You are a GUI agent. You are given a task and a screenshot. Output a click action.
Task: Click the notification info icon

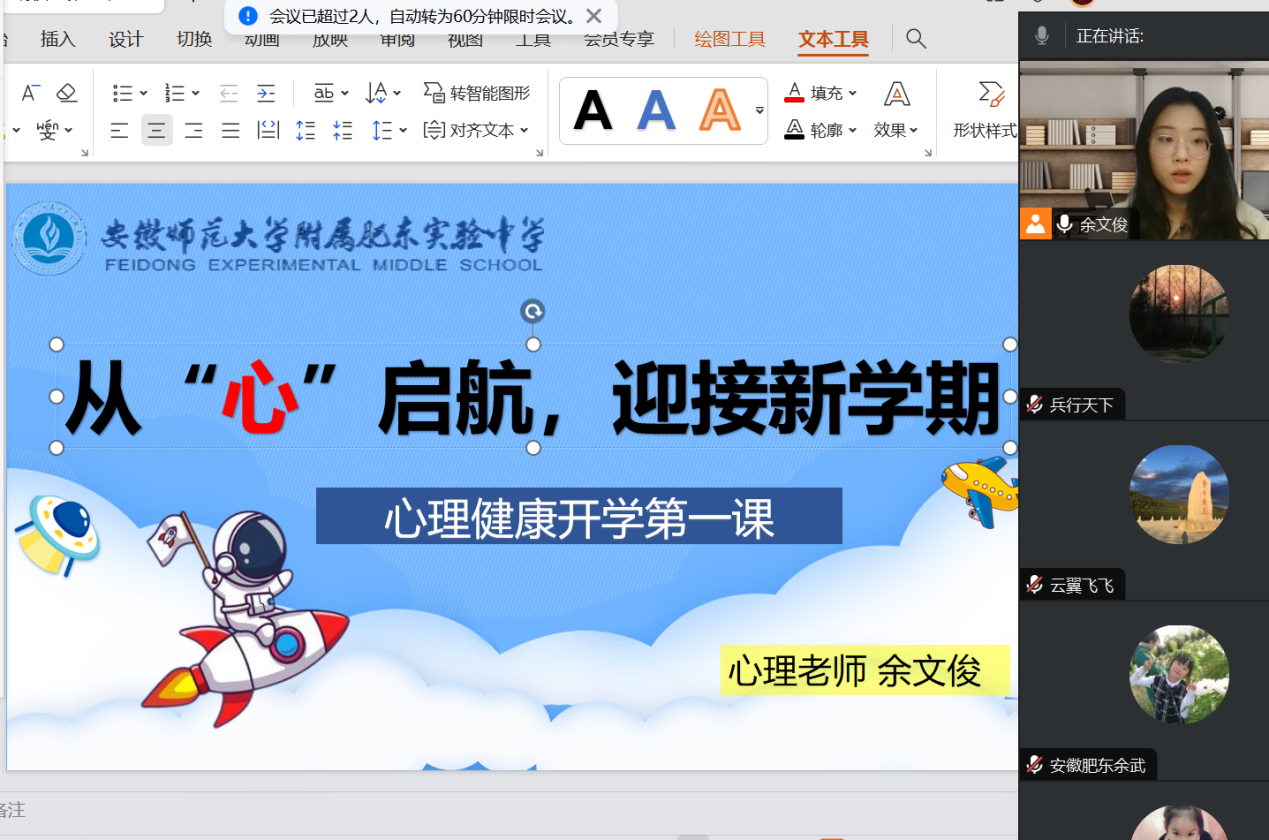(248, 16)
